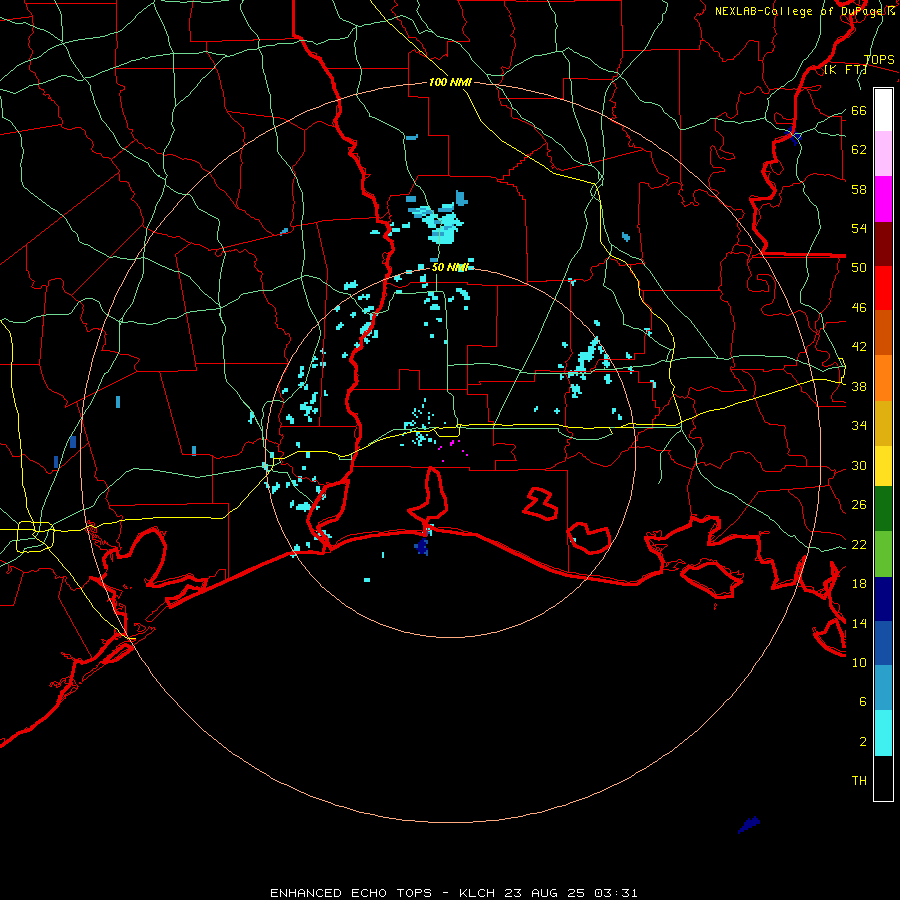This screenshot has height=900, width=900.
Task: Click legend value 66
Action: [x=859, y=110]
